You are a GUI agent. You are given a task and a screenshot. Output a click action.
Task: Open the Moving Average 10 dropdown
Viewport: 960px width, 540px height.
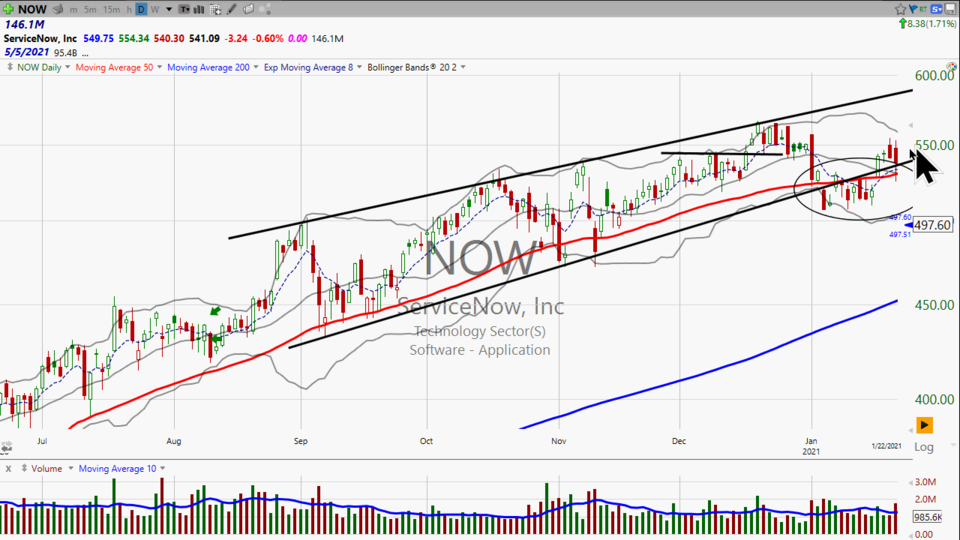tap(162, 469)
